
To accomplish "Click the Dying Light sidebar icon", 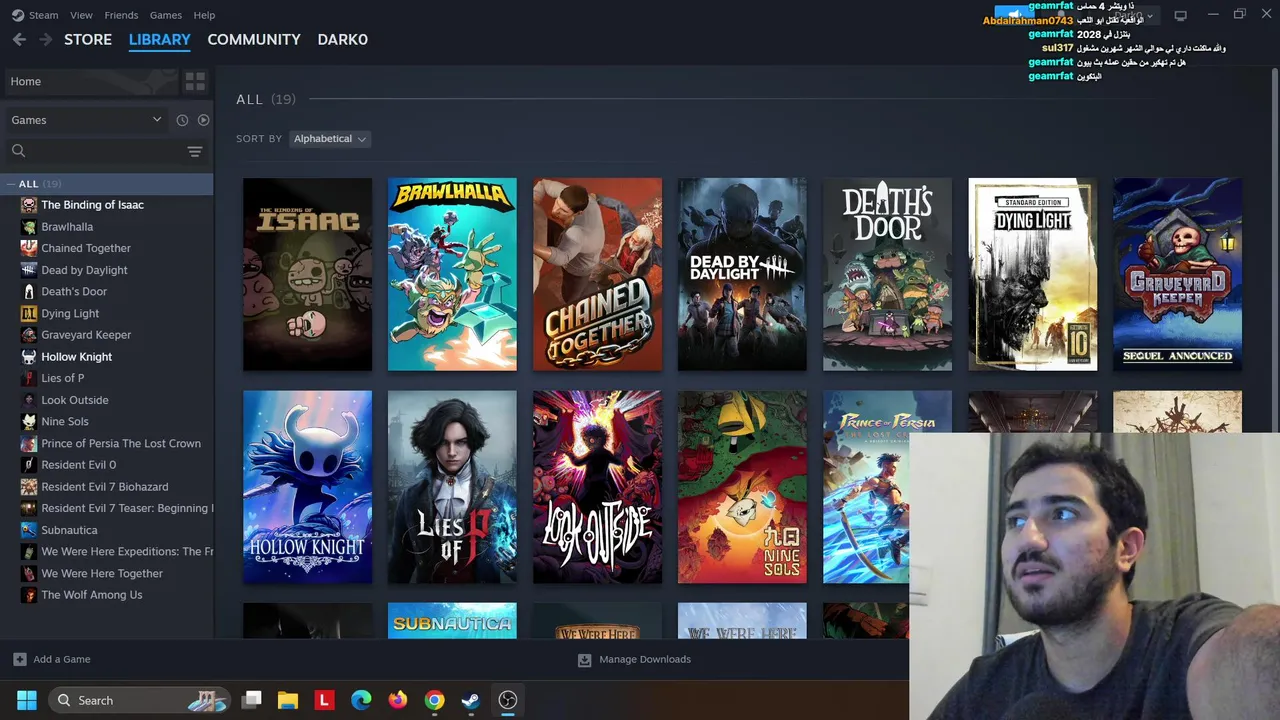I will coord(29,314).
